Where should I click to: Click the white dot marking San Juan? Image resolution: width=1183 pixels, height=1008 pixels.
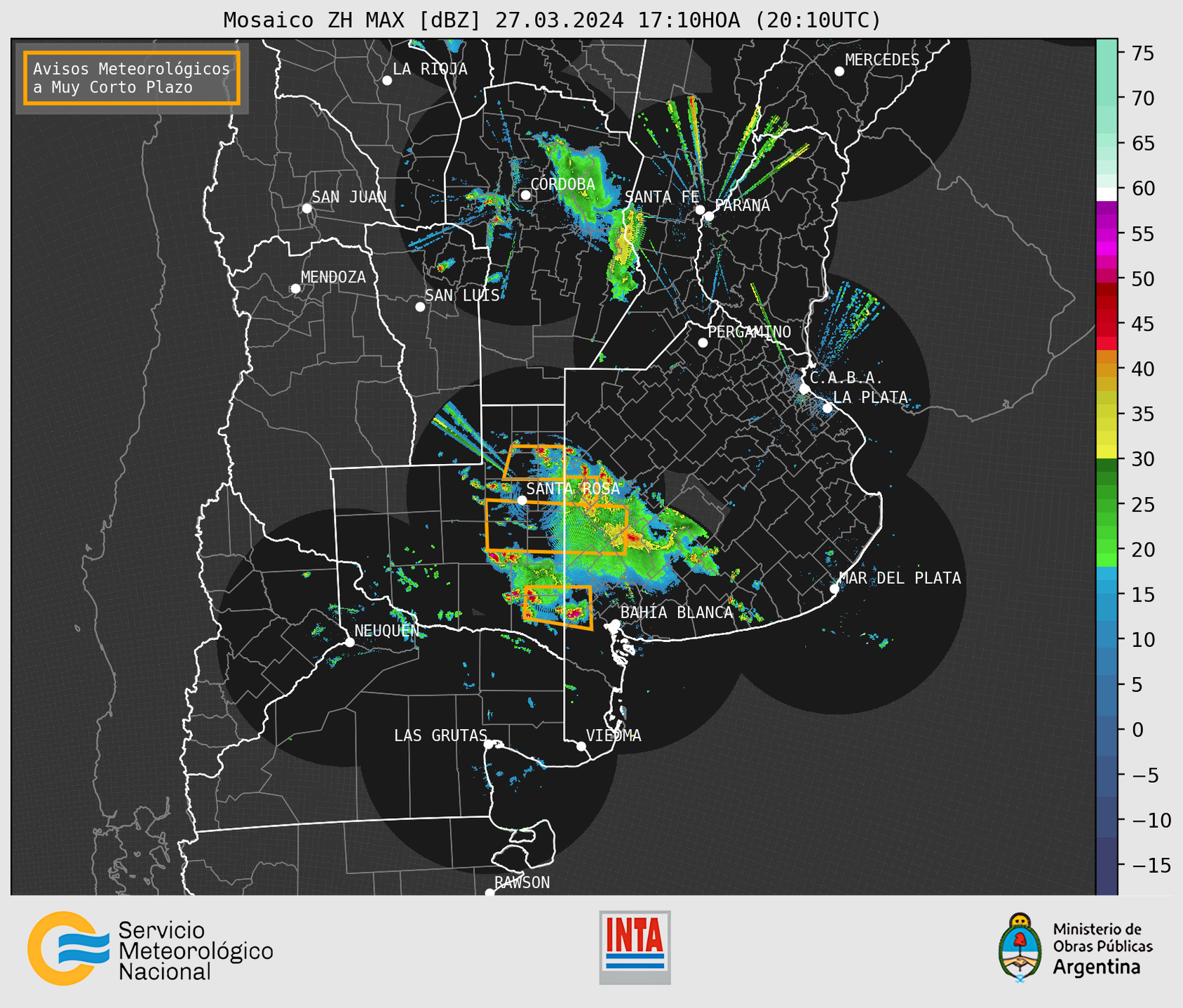306,208
